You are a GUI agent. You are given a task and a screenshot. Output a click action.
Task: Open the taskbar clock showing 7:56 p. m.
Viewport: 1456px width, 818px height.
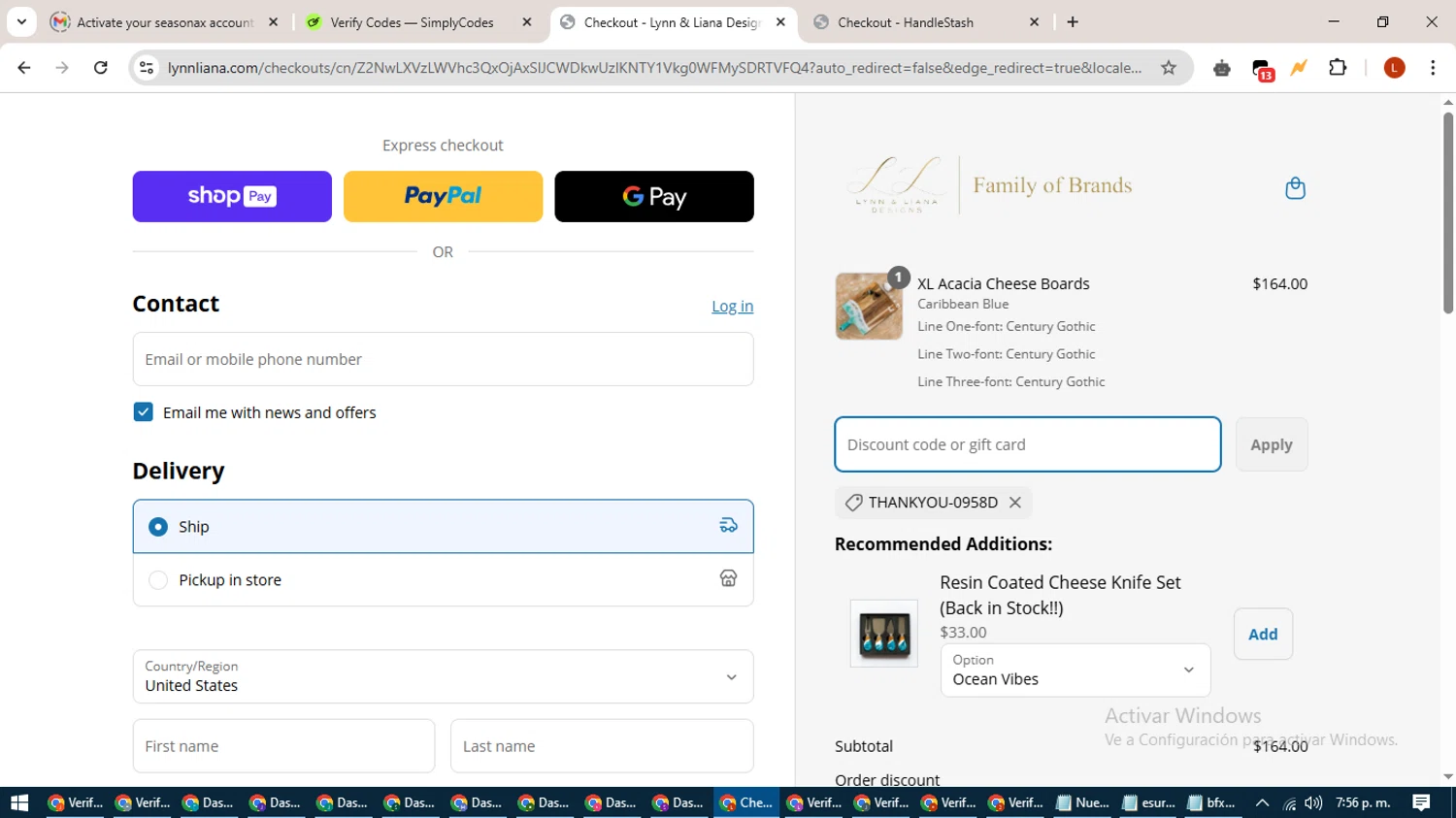point(1363,802)
